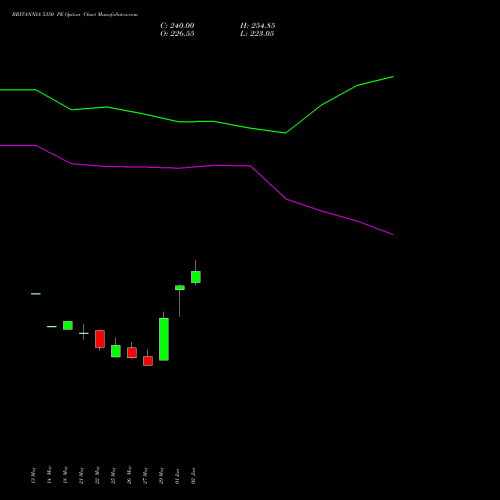Screen dimensions: 500x500
Task: Click the 29 May date label
Action: (161, 476)
